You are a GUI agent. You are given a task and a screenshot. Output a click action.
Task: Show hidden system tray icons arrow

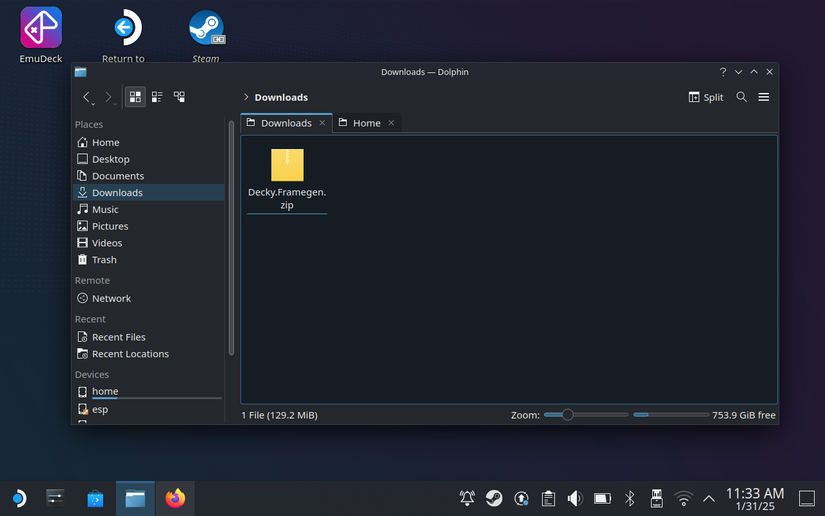click(x=709, y=498)
